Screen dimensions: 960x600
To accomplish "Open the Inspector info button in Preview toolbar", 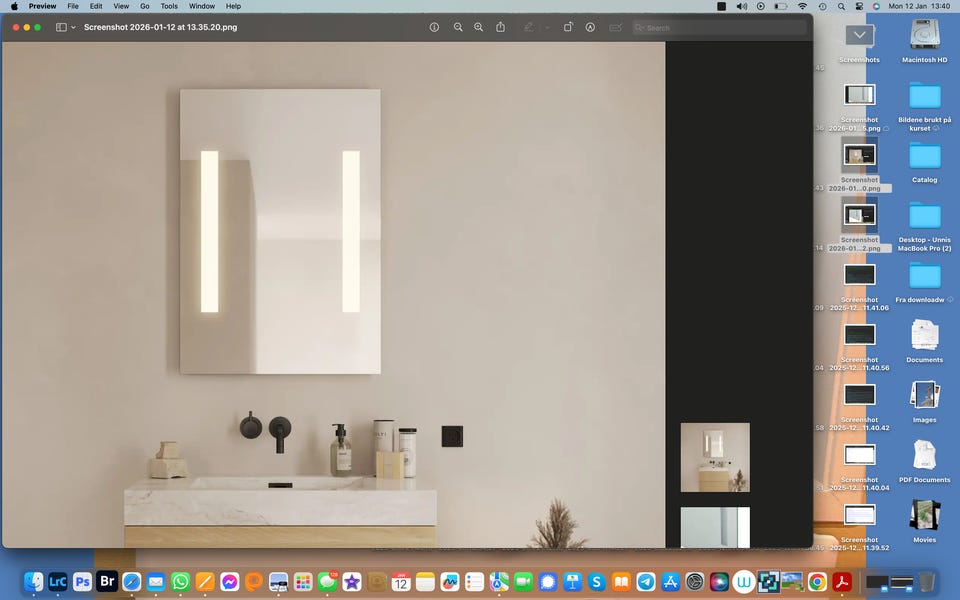I will coord(434,28).
